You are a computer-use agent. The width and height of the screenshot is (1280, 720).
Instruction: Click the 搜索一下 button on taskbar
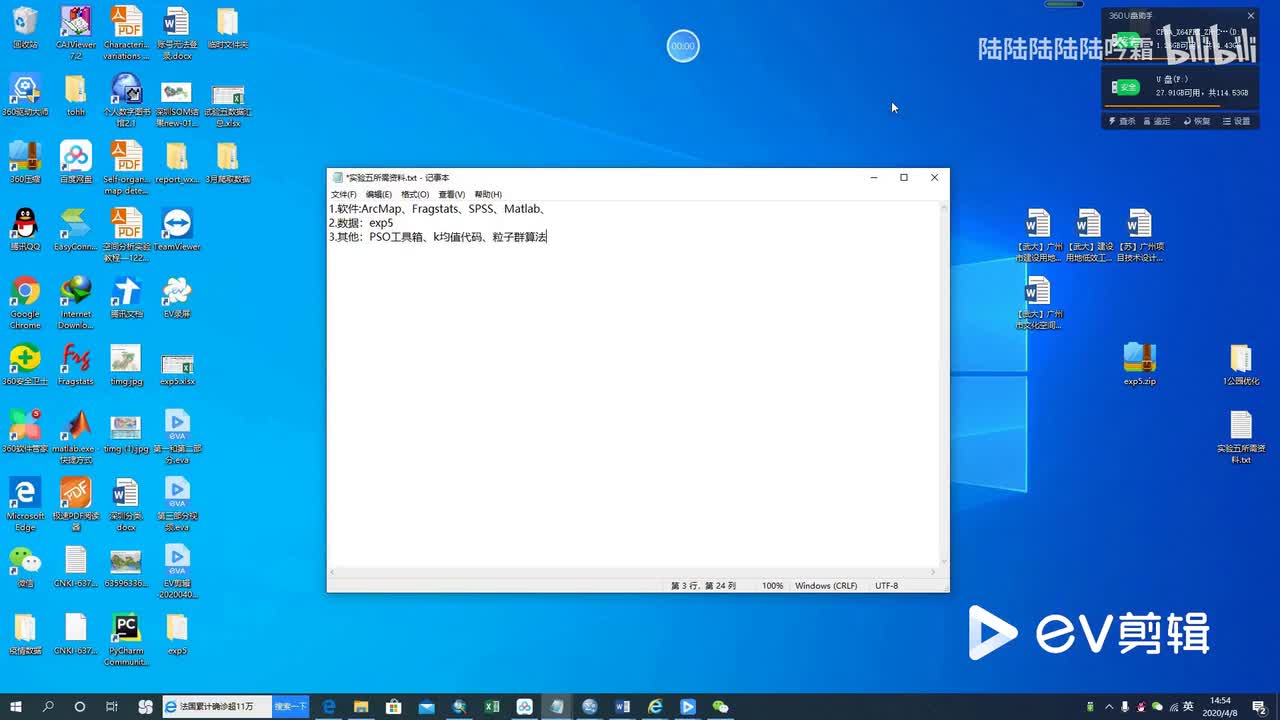click(x=290, y=707)
